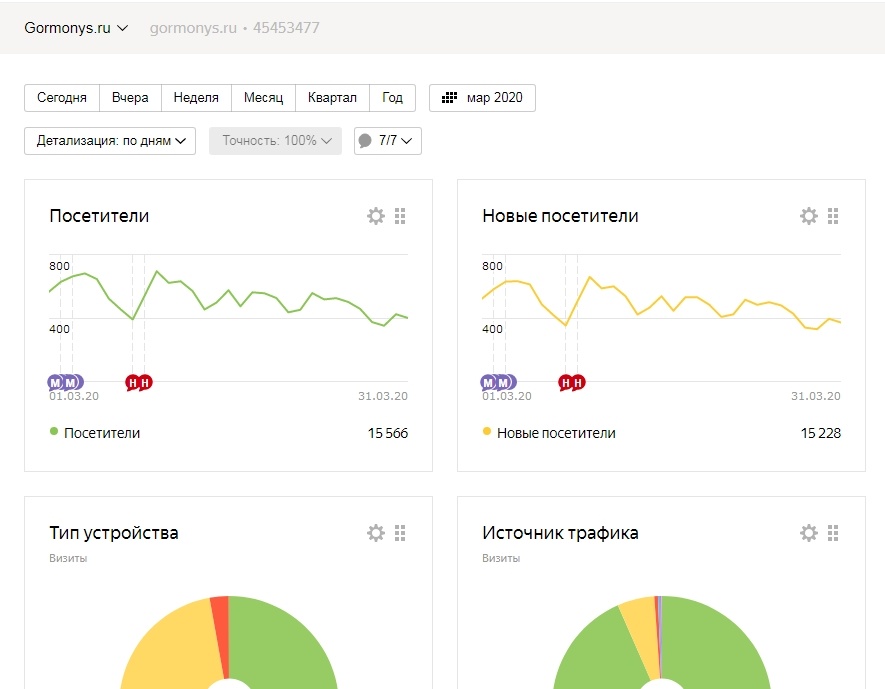The width and height of the screenshot is (885, 689).
Task: Select the Год period tab
Action: [393, 98]
